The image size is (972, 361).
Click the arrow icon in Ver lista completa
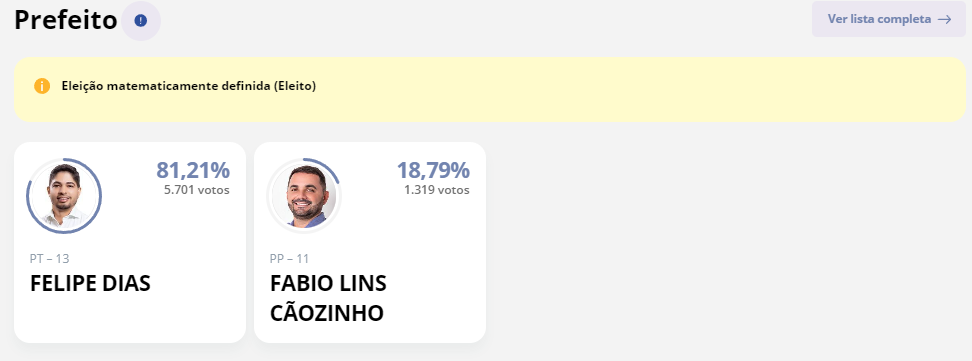coord(944,19)
